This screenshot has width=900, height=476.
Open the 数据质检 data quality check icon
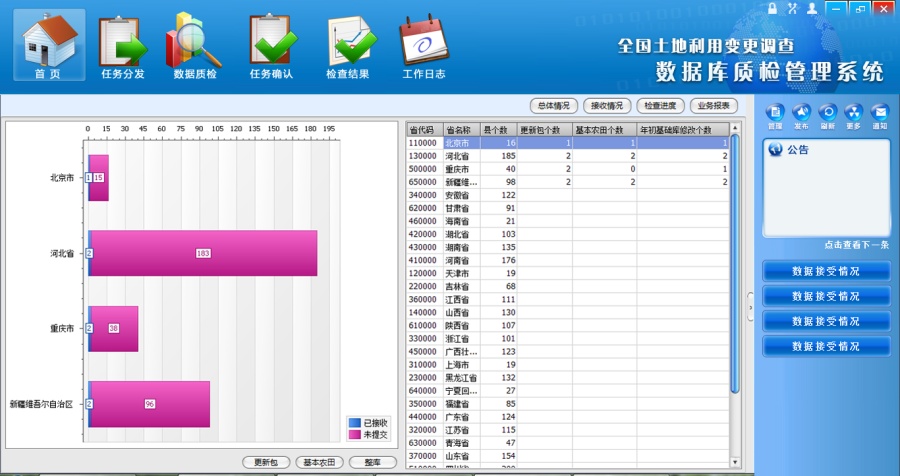click(195, 46)
